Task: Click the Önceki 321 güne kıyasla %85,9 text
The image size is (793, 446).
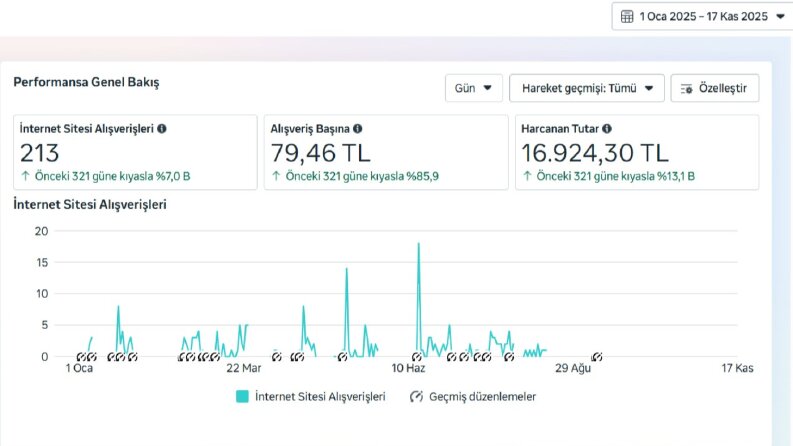Action: click(x=362, y=176)
